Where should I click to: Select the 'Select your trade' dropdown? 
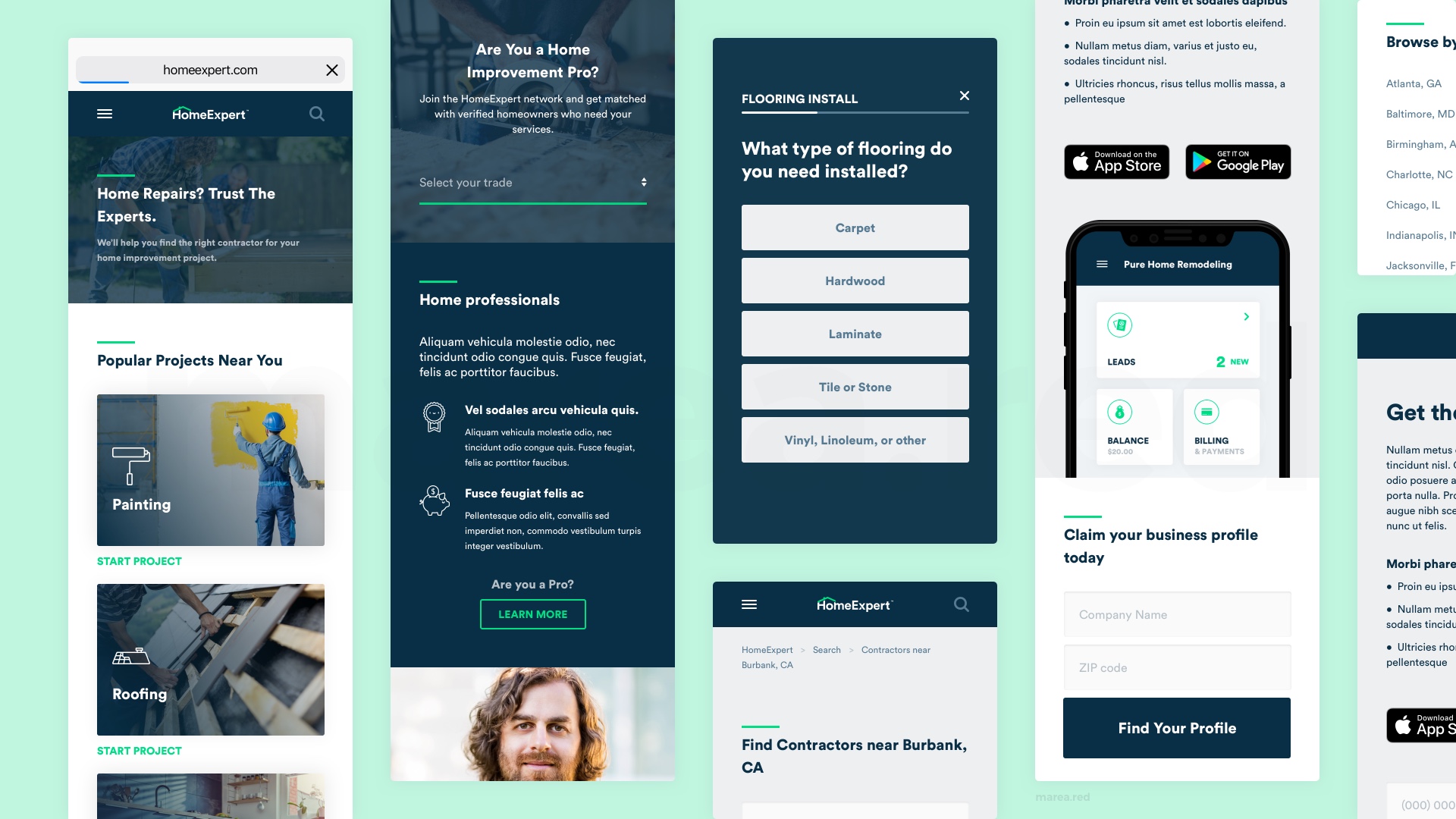(533, 182)
